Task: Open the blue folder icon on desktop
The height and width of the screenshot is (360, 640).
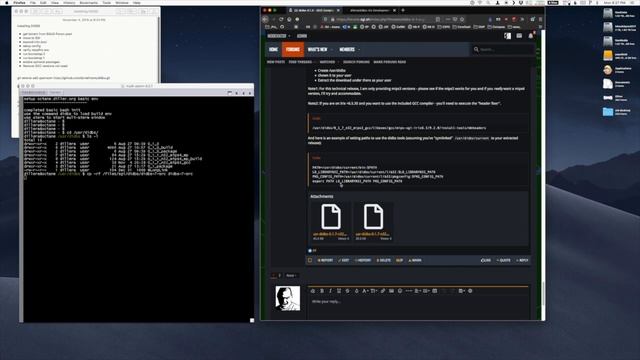Action: tap(608, 111)
